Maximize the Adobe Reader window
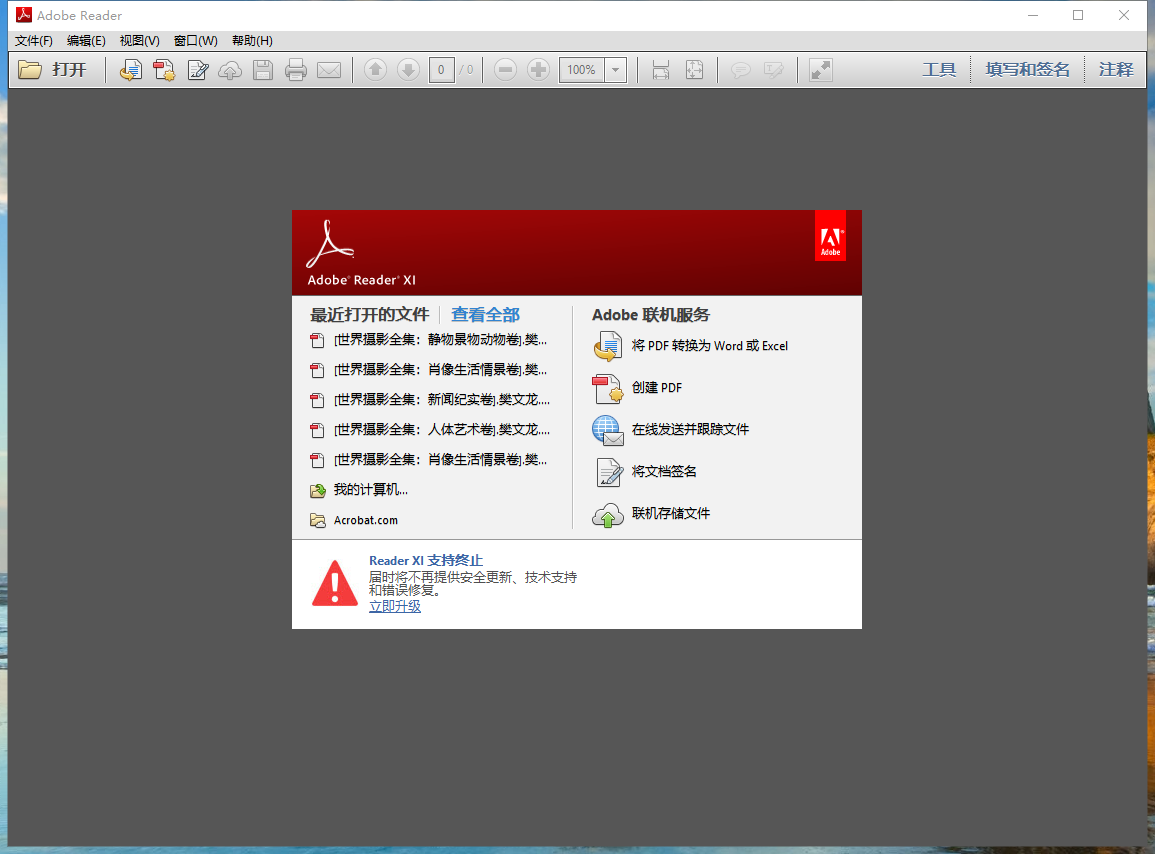1155x854 pixels. pyautogui.click(x=1078, y=15)
